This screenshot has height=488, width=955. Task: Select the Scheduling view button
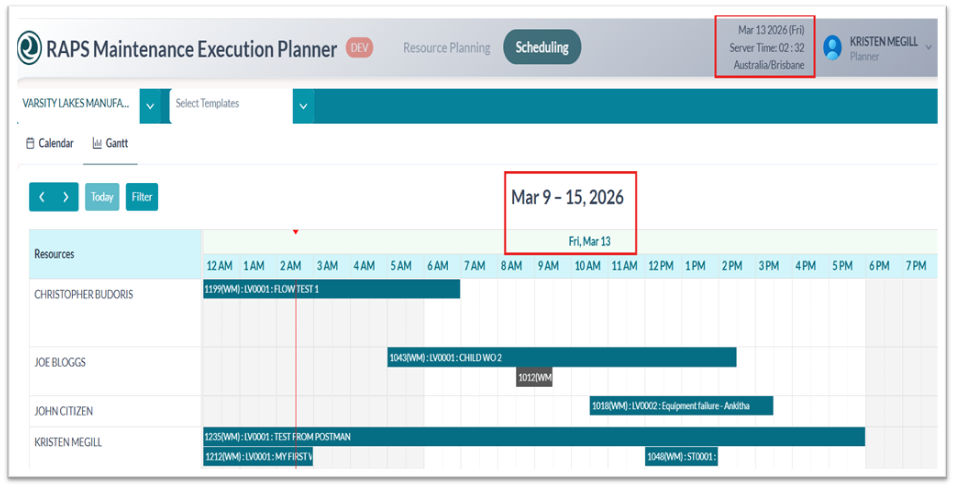click(542, 47)
